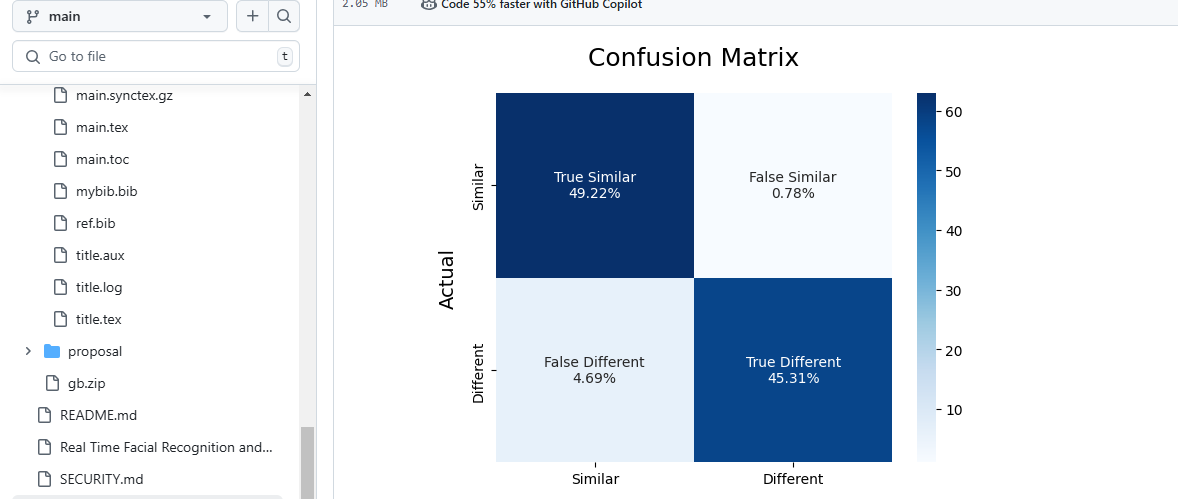Click the title.log file icon
Image resolution: width=1178 pixels, height=499 pixels.
(60, 288)
